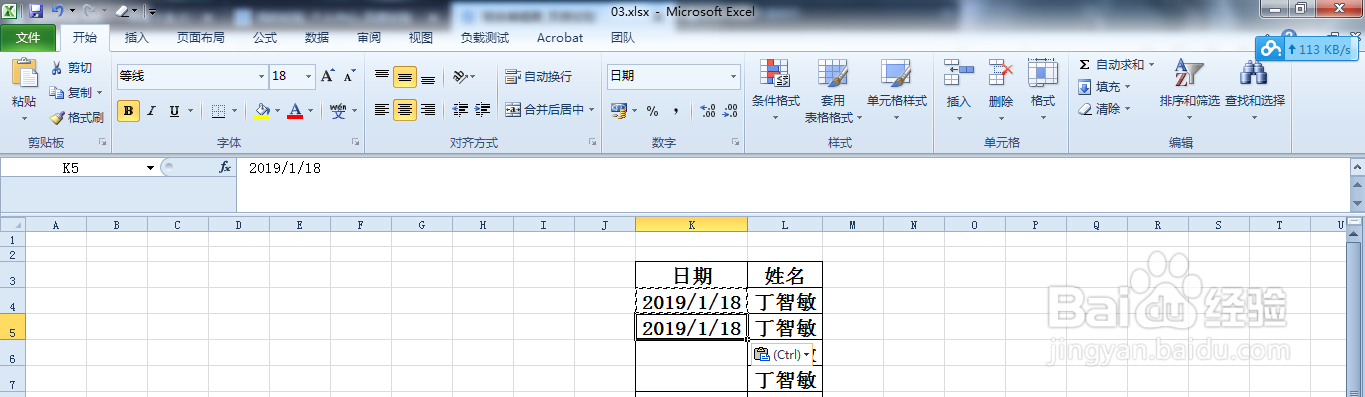
Task: Open the Name Box dropdown arrow
Action: coord(150,168)
